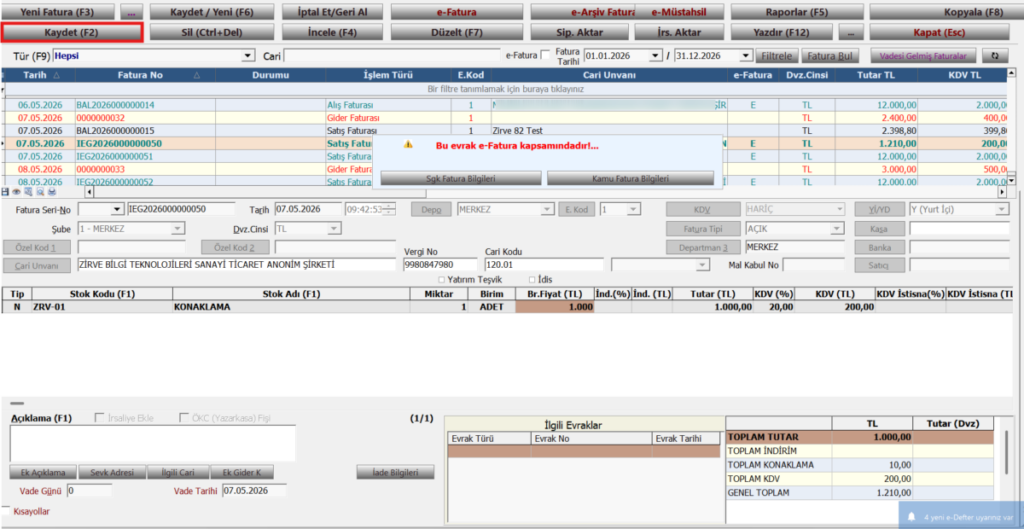The height and width of the screenshot is (529, 1024).
Task: Click the floppy disk save icon below grid
Action: coord(5,192)
